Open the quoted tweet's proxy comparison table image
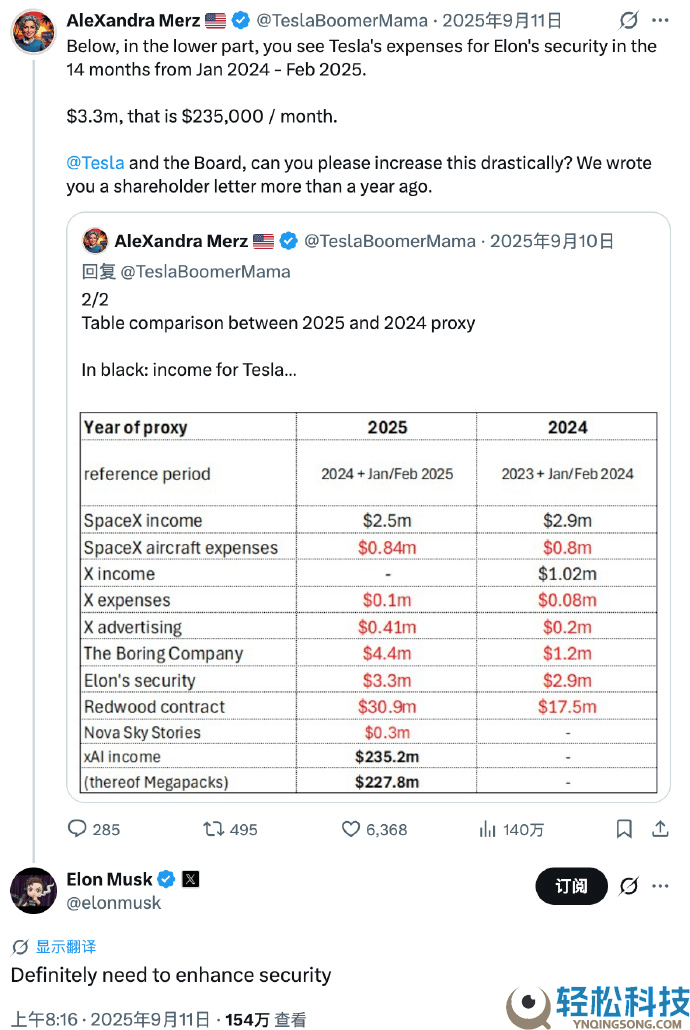 click(x=369, y=602)
